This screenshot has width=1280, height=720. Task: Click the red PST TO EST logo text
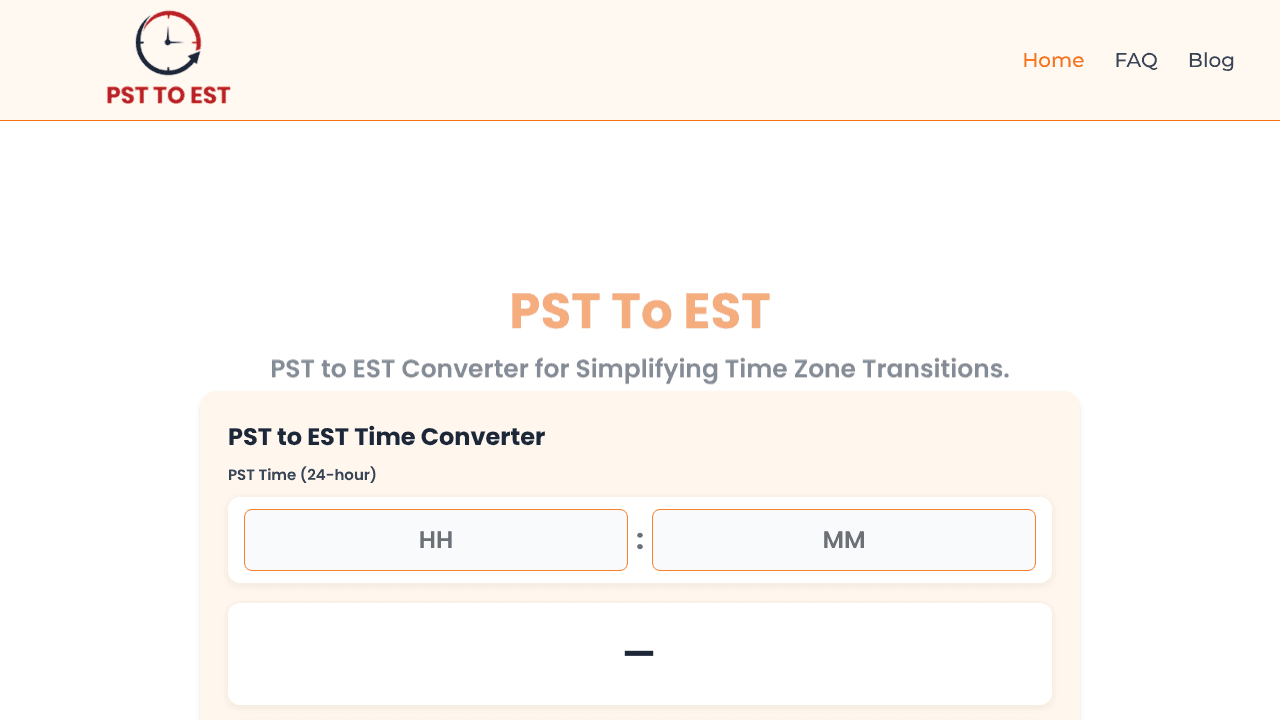click(168, 95)
